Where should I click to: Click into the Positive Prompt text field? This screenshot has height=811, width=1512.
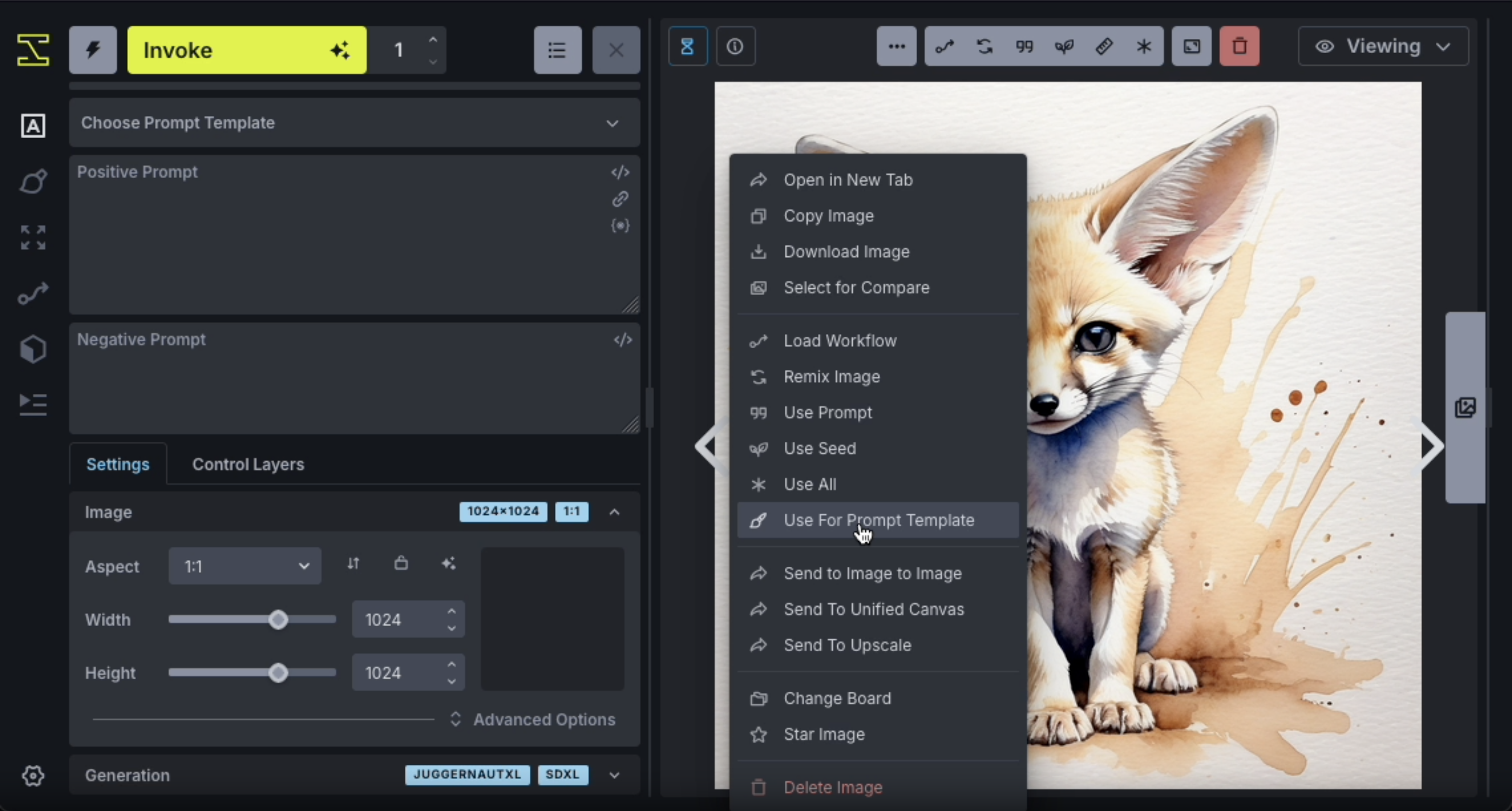click(x=340, y=241)
